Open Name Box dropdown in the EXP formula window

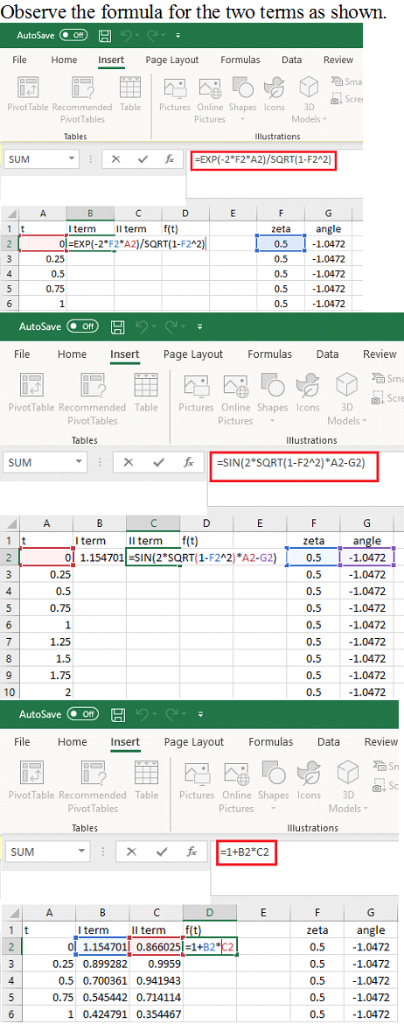click(x=70, y=159)
